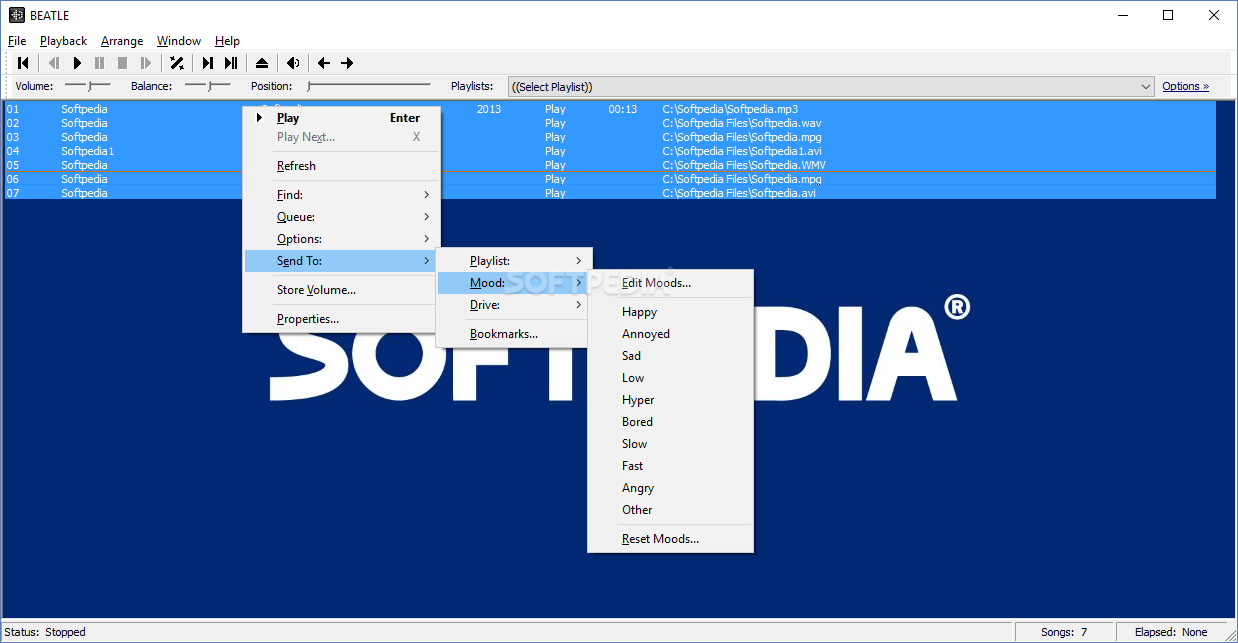Click the 2013 year cell
The height and width of the screenshot is (643, 1238).
pyautogui.click(x=489, y=109)
